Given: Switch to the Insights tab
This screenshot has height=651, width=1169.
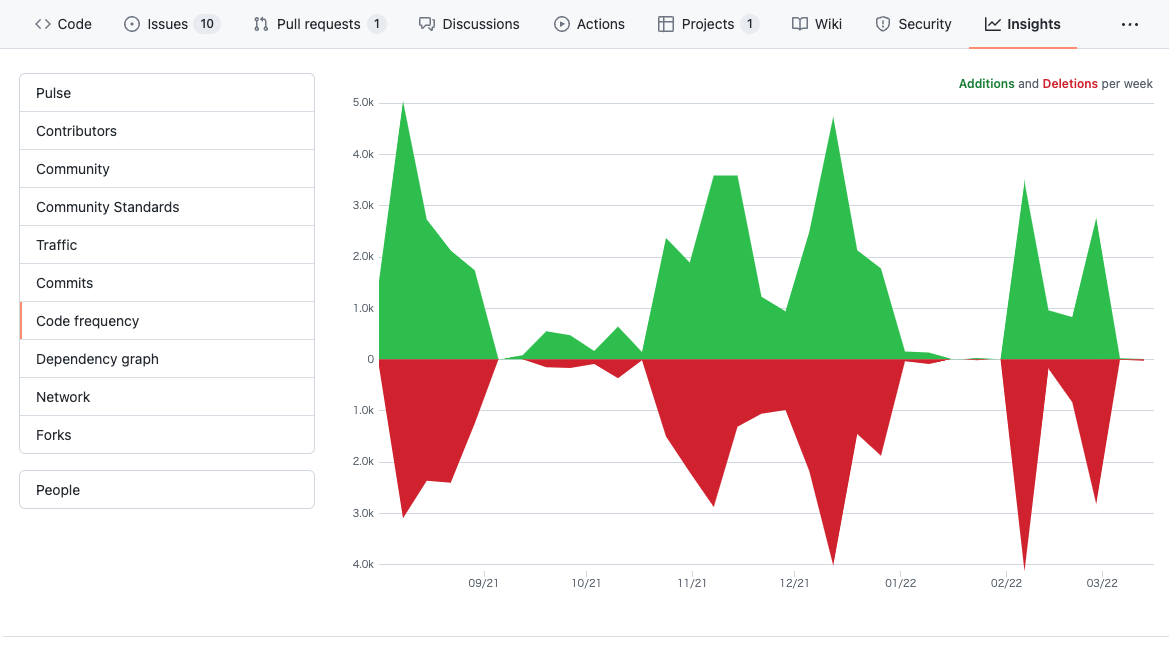Looking at the screenshot, I should point(1022,23).
